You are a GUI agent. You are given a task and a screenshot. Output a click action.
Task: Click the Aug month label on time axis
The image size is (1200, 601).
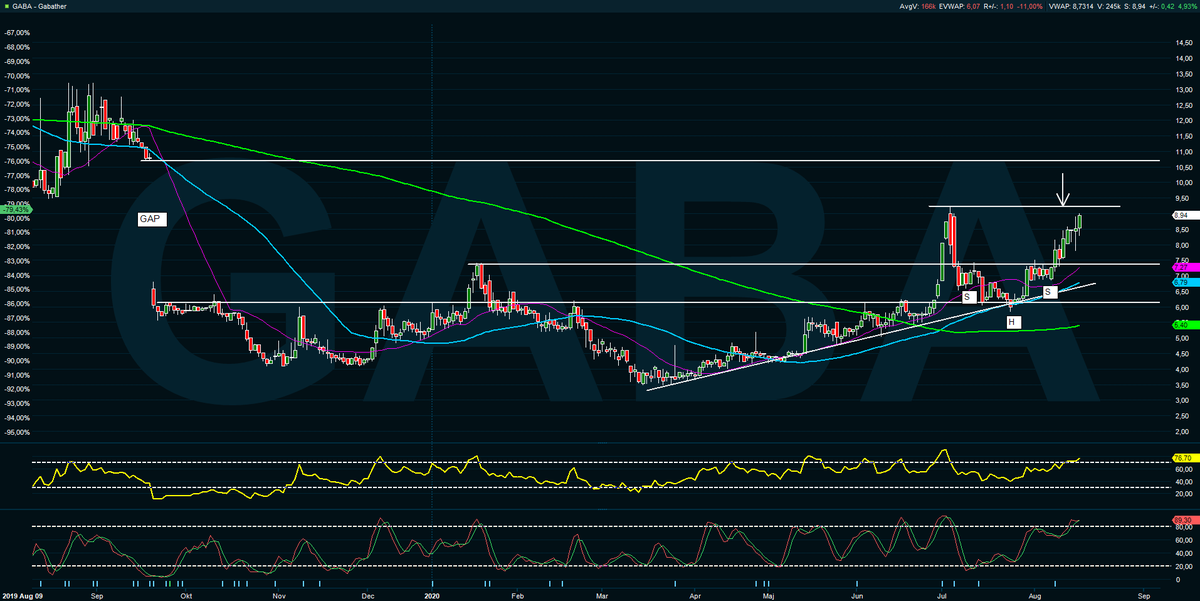1034,594
